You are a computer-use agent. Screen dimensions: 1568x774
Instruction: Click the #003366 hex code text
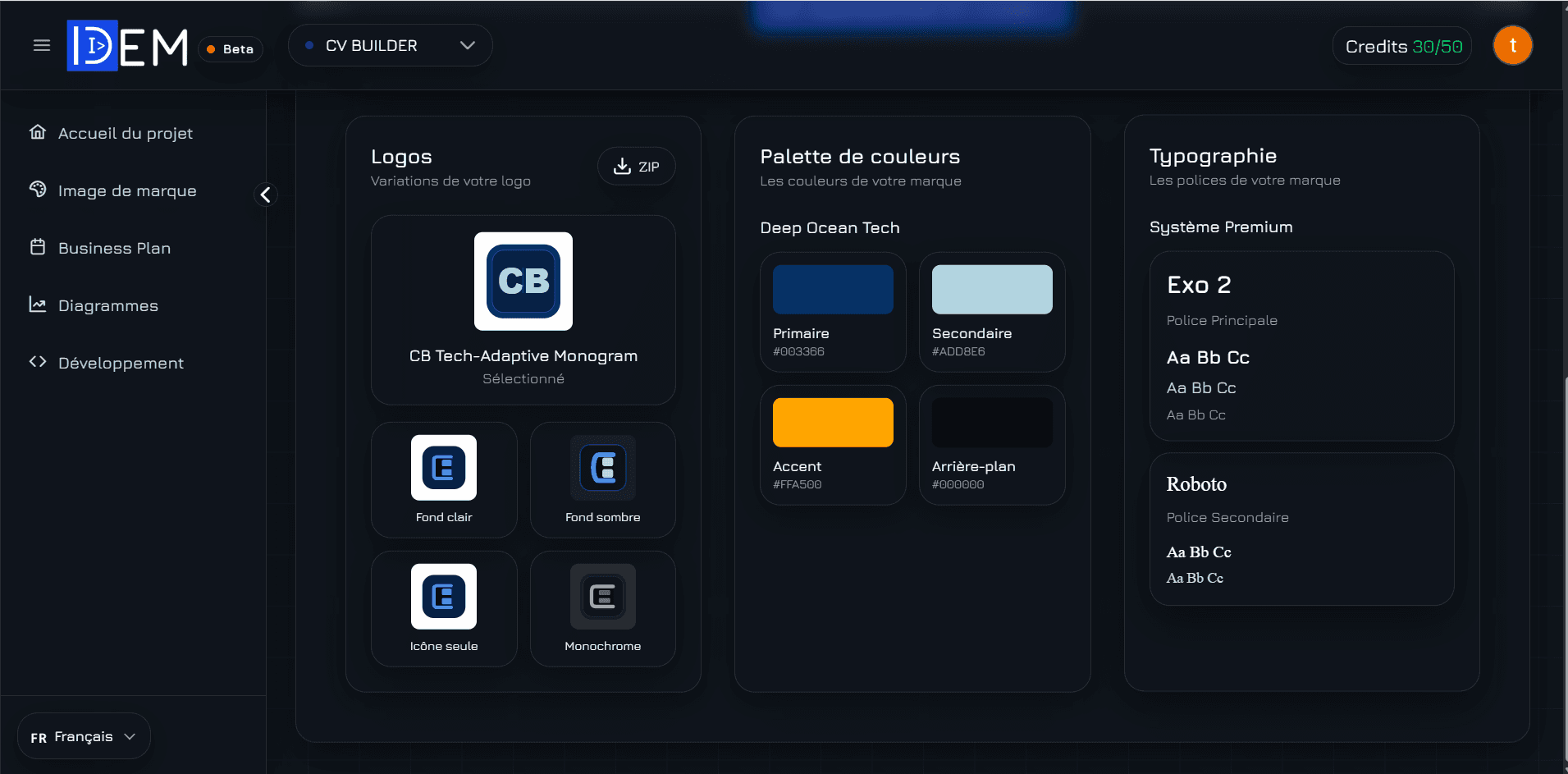tap(798, 351)
